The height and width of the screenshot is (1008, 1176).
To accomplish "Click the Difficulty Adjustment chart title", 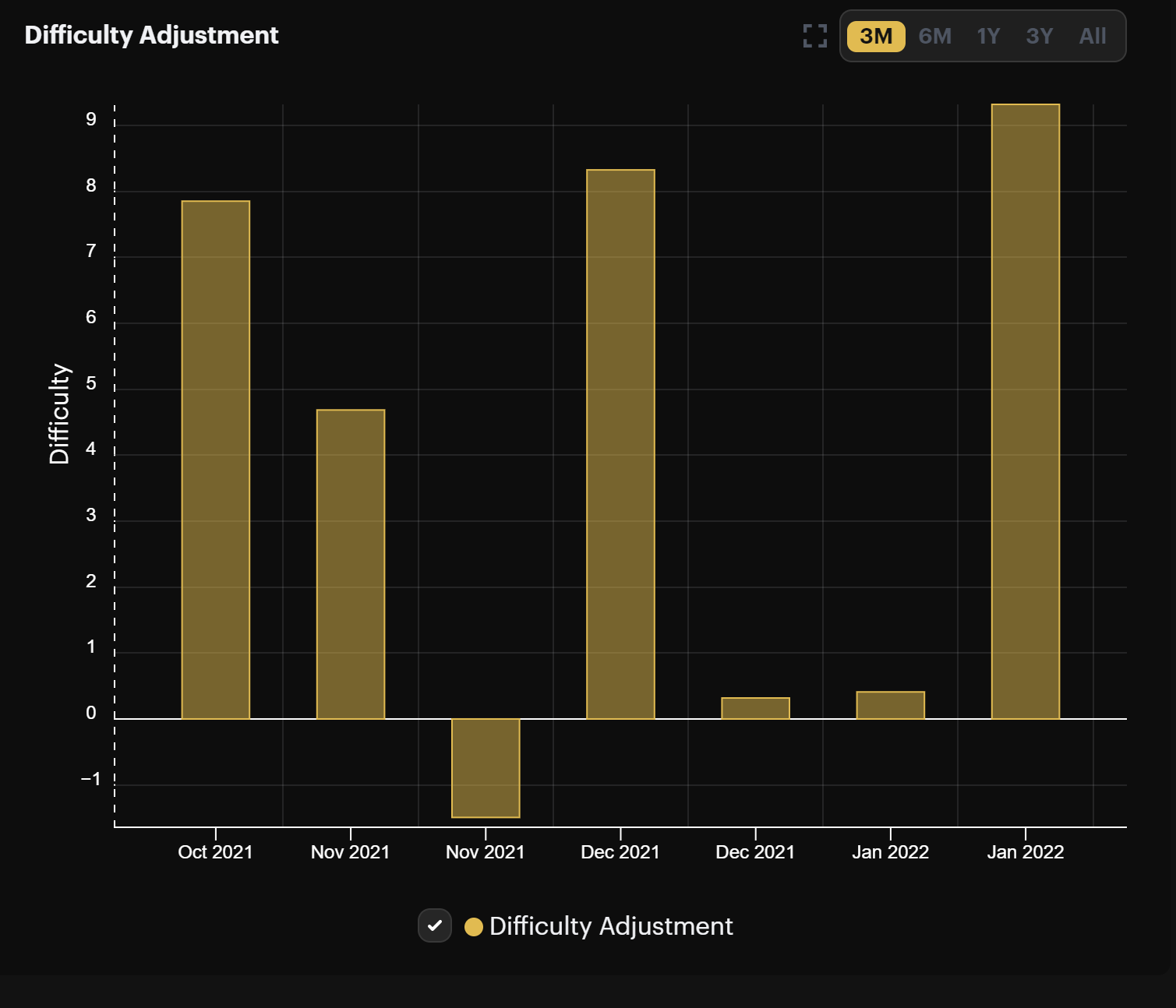I will click(x=151, y=35).
